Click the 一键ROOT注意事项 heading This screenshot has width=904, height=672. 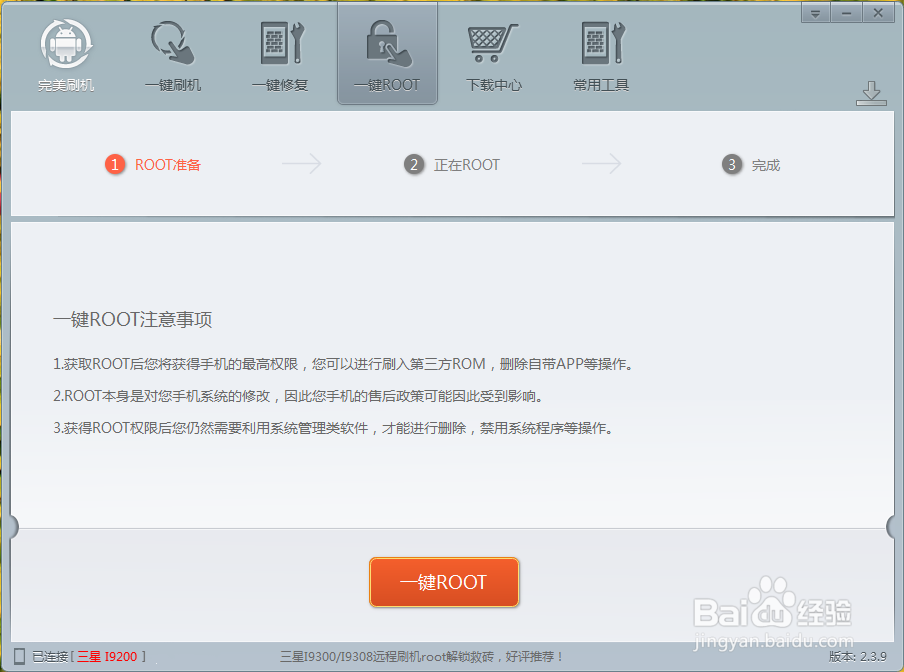point(133,319)
